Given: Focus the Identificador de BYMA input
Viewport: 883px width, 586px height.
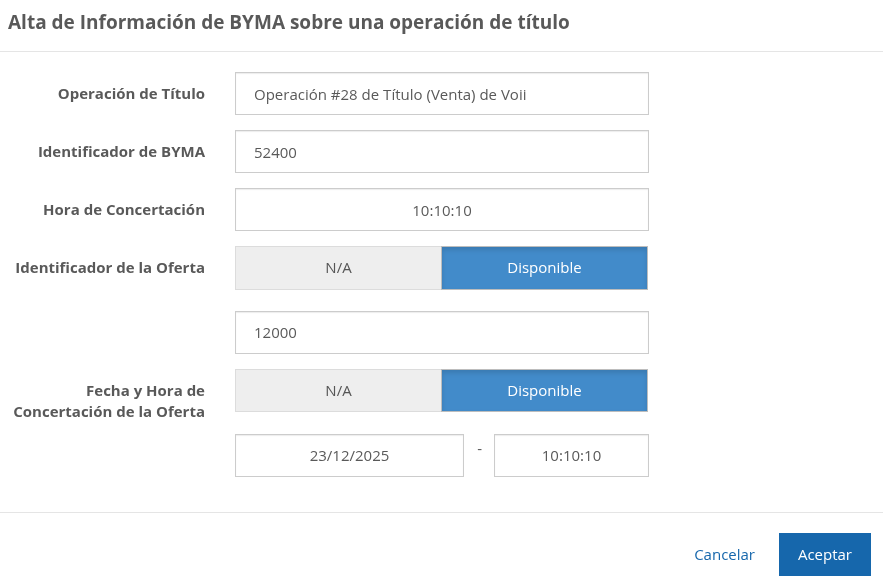Looking at the screenshot, I should 441,152.
